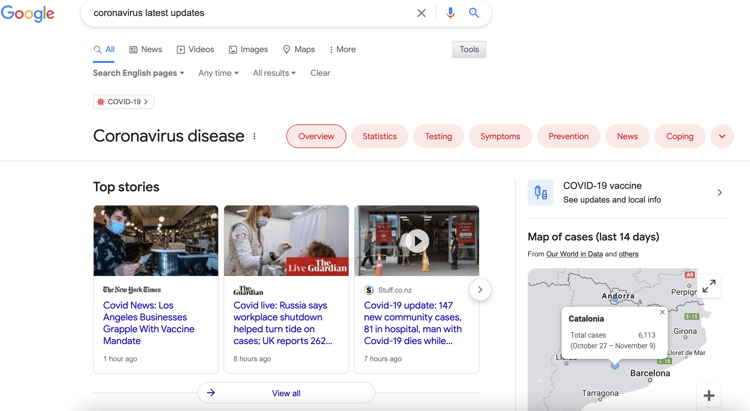The width and height of the screenshot is (750, 411).
Task: Switch to the Images tab
Action: 248,49
